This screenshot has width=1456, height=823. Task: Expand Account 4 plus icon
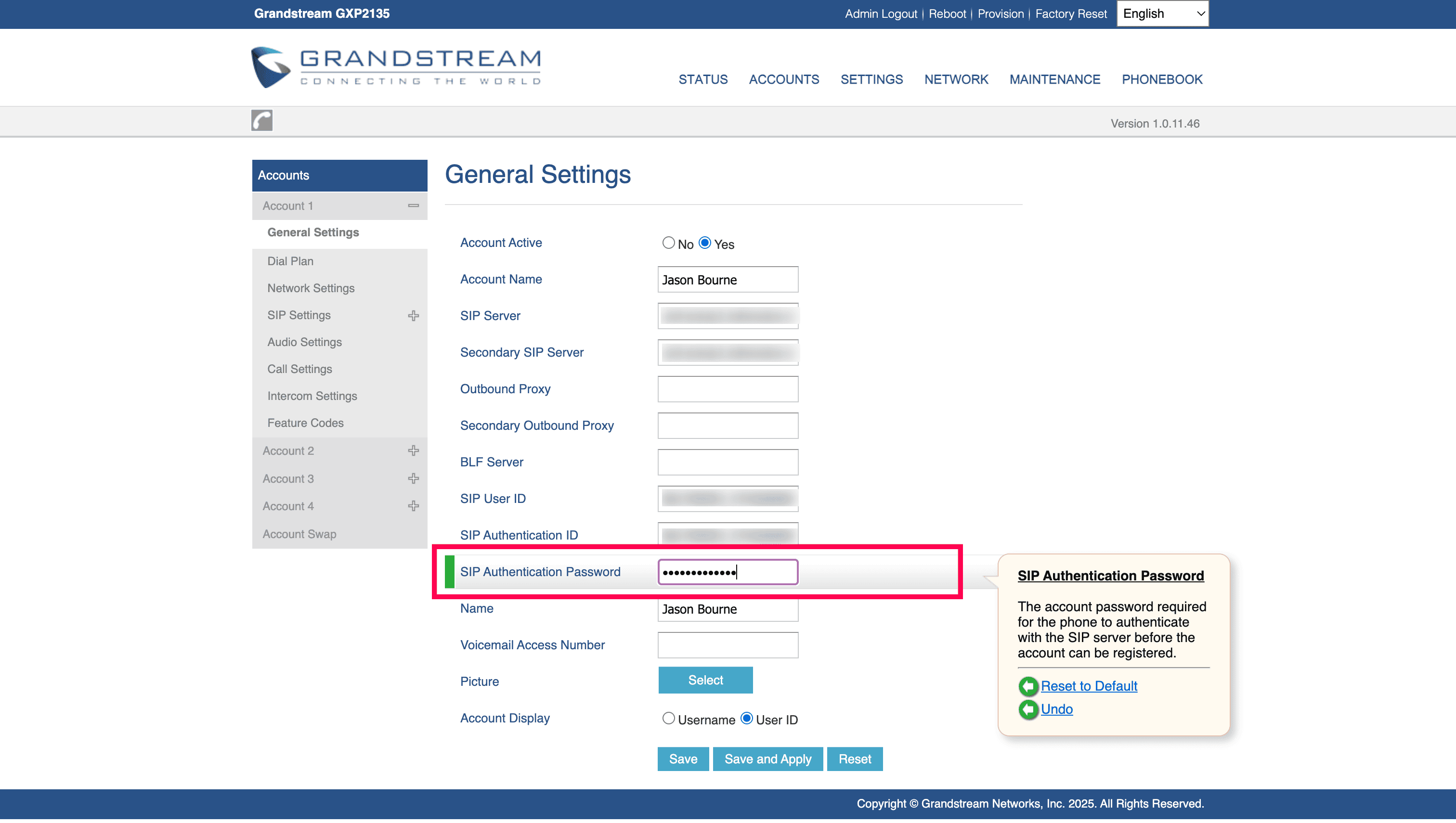point(413,506)
